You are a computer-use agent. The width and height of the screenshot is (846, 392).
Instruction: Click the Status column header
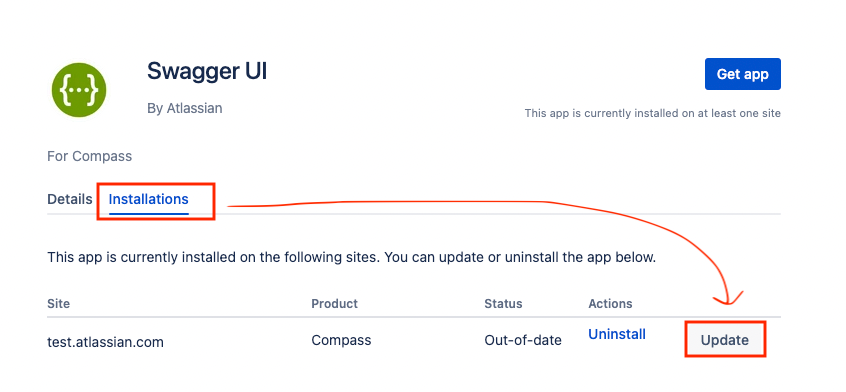[503, 304]
